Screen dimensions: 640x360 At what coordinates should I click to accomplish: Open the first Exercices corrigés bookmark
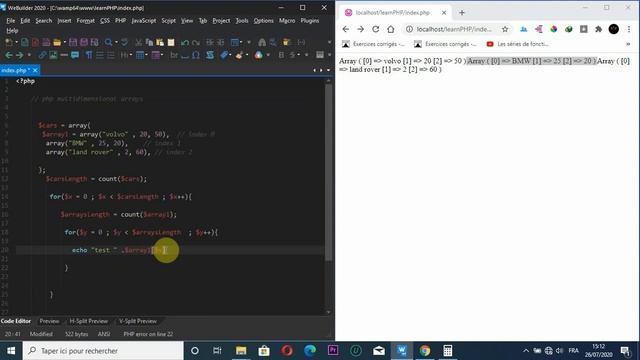pos(373,44)
